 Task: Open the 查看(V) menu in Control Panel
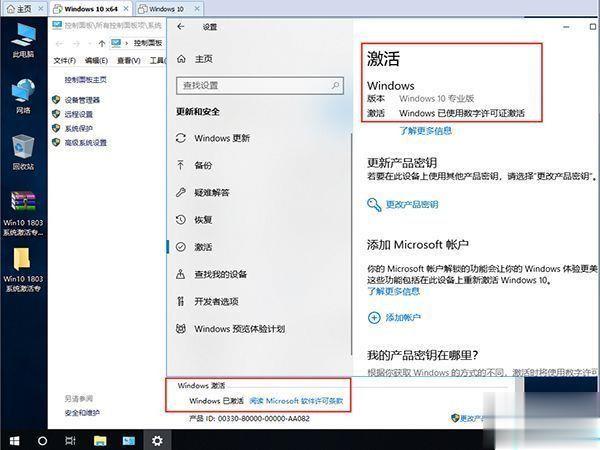(x=129, y=60)
